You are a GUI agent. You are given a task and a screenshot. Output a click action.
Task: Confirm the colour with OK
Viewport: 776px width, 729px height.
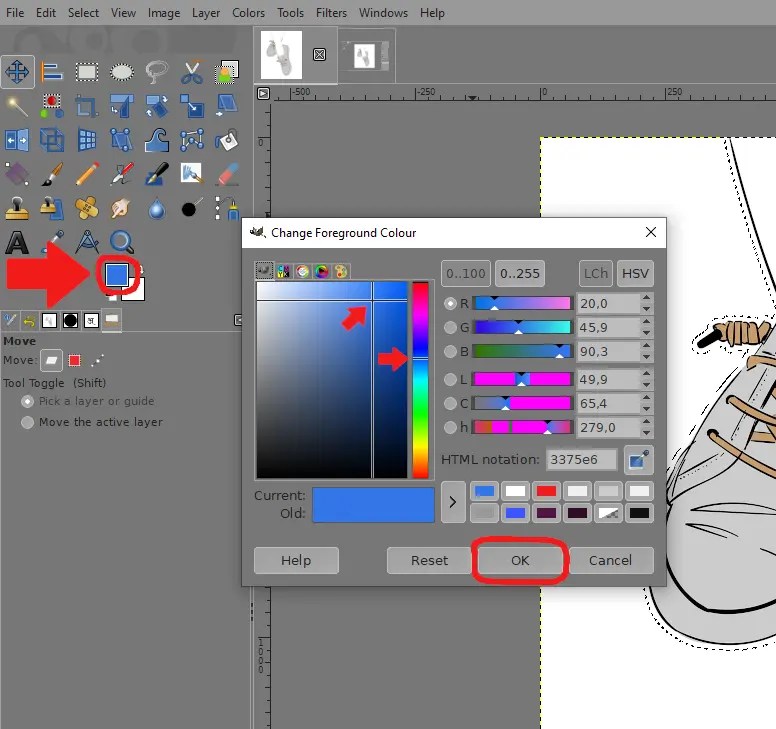coord(520,560)
